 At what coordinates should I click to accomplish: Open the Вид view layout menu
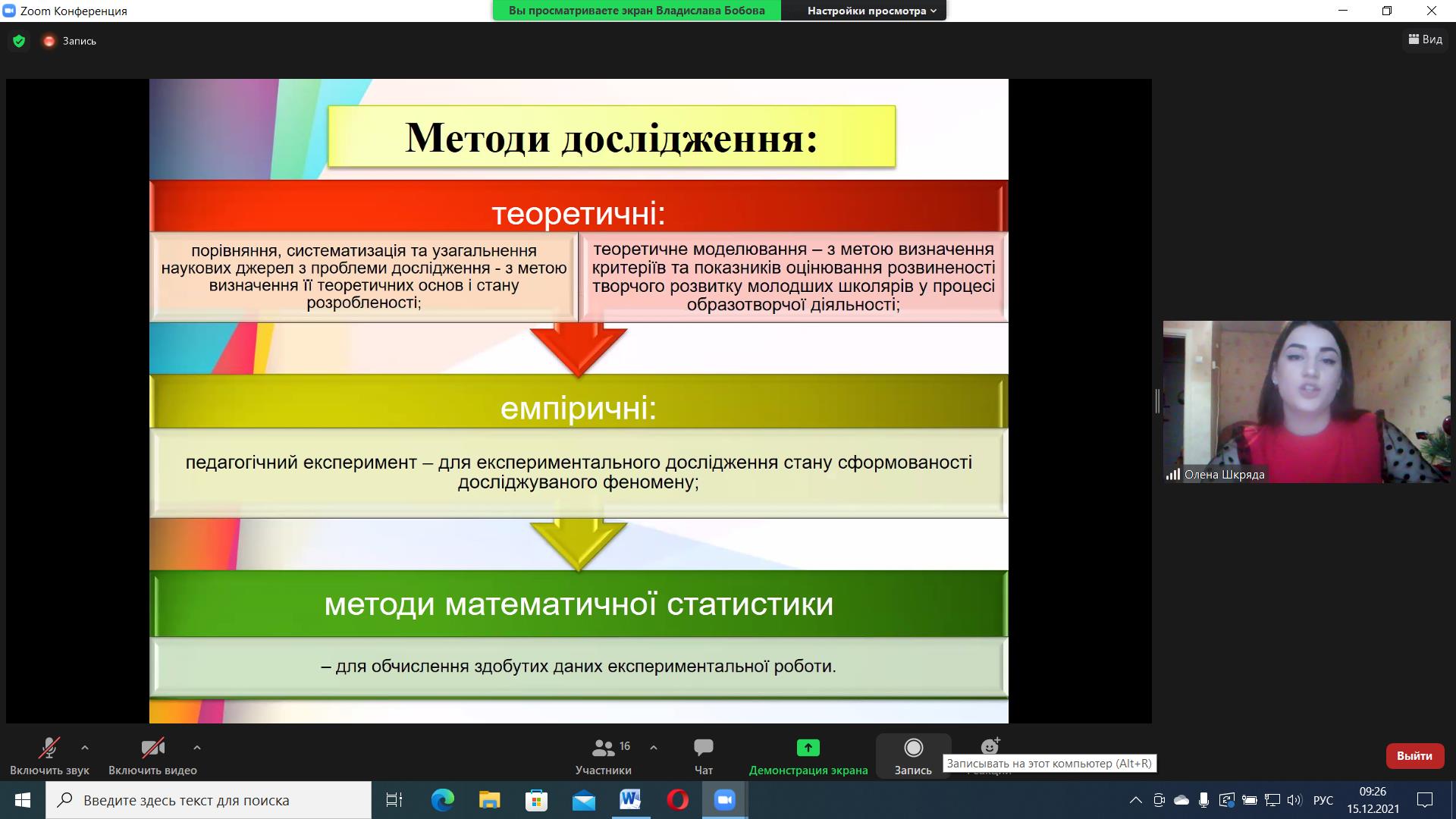[1425, 39]
